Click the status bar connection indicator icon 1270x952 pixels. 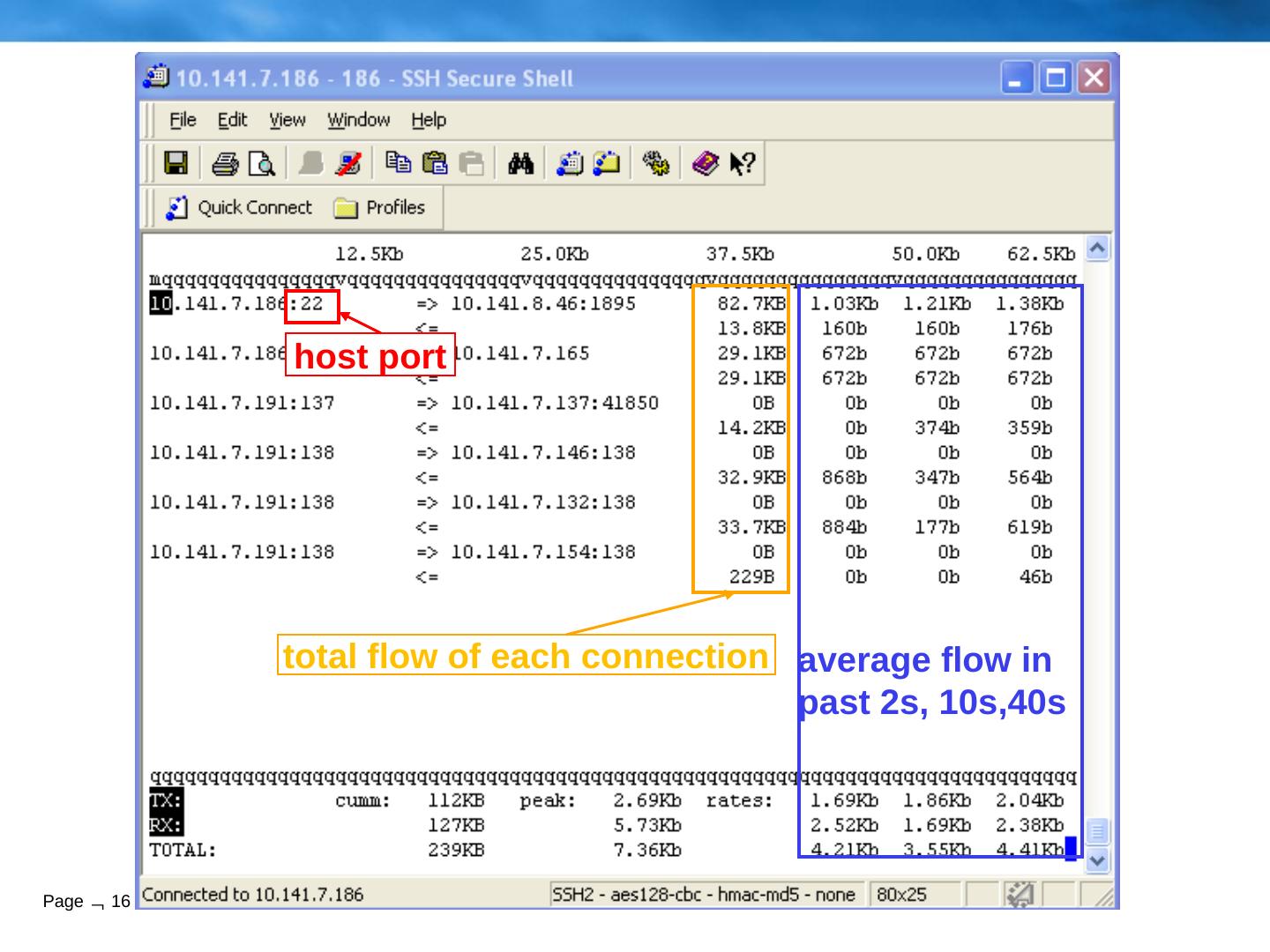[1020, 895]
